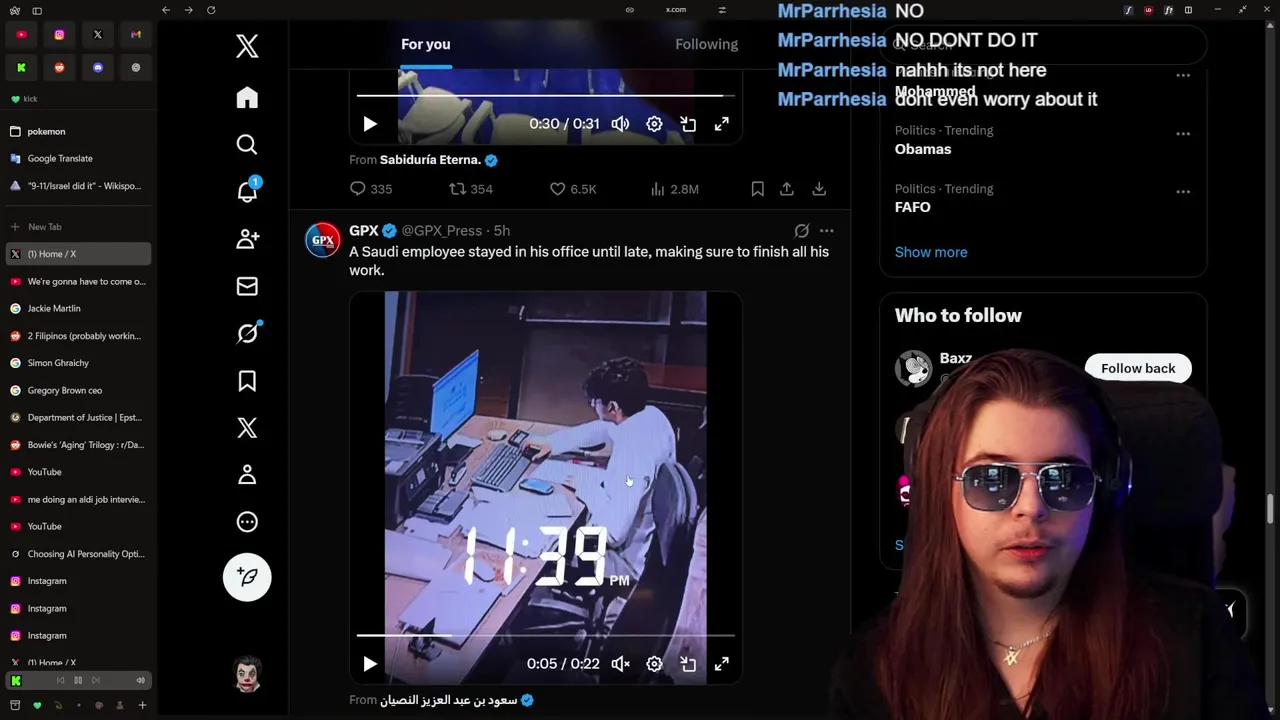Open Messages envelope icon

[247, 286]
